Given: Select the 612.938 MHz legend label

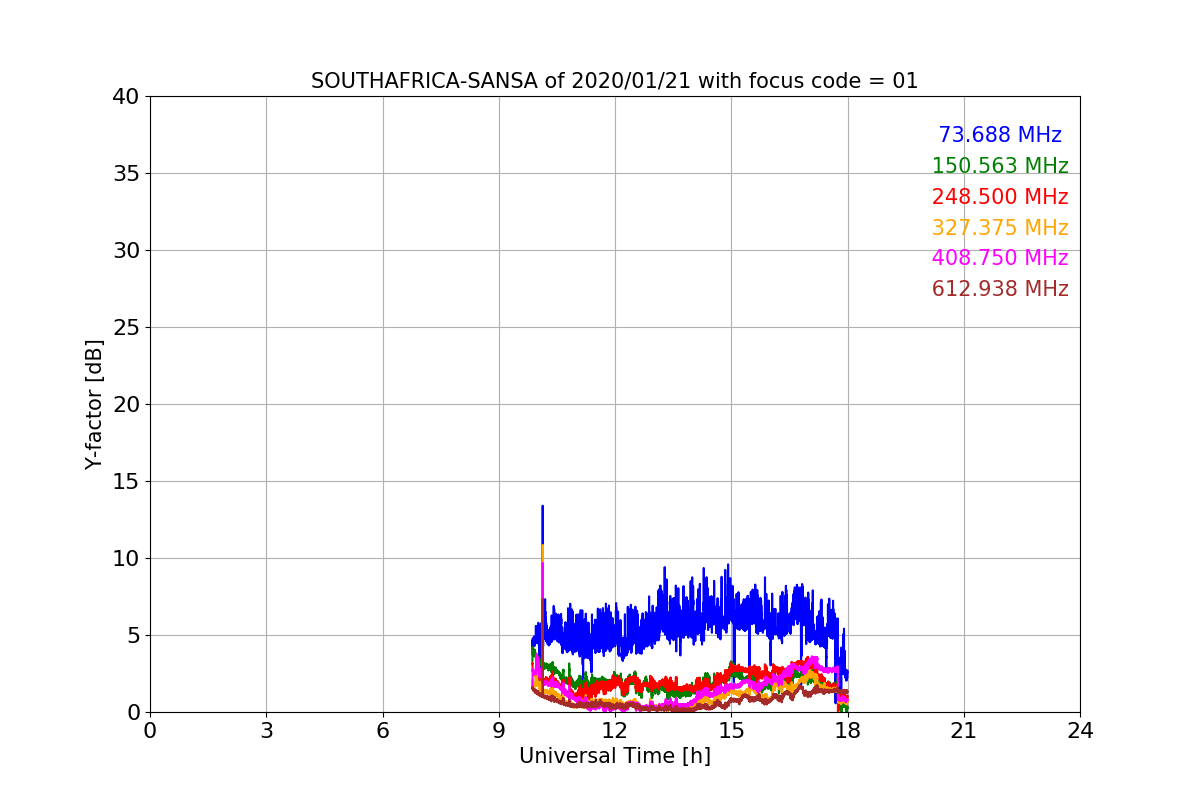Looking at the screenshot, I should [x=1000, y=289].
